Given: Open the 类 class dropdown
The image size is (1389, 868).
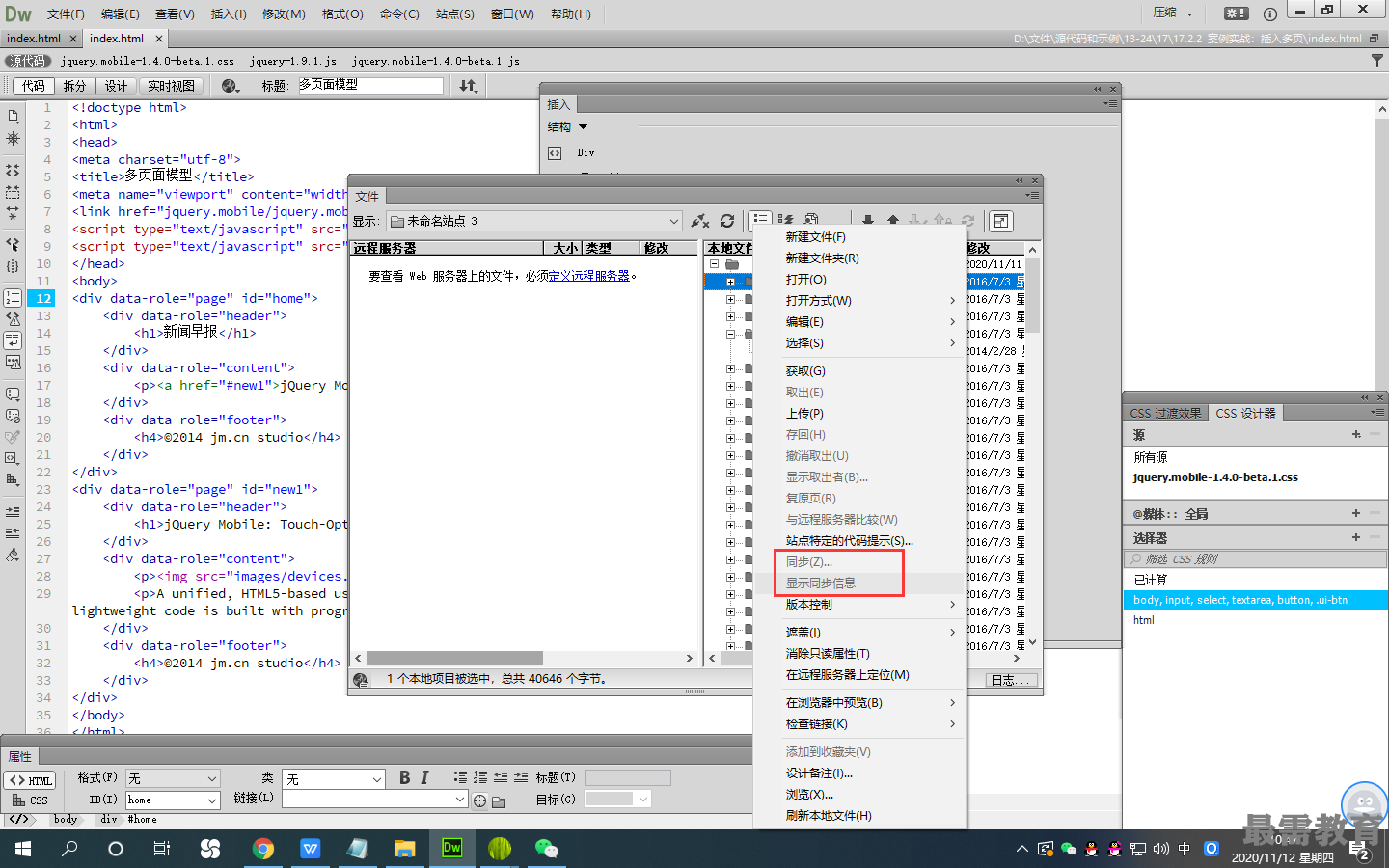Looking at the screenshot, I should click(x=334, y=778).
